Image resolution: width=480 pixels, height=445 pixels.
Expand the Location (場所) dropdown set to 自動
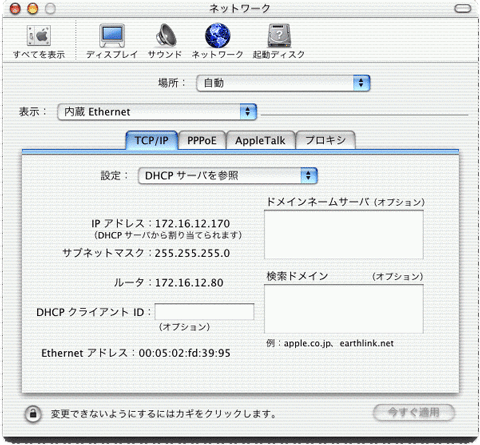coord(283,83)
